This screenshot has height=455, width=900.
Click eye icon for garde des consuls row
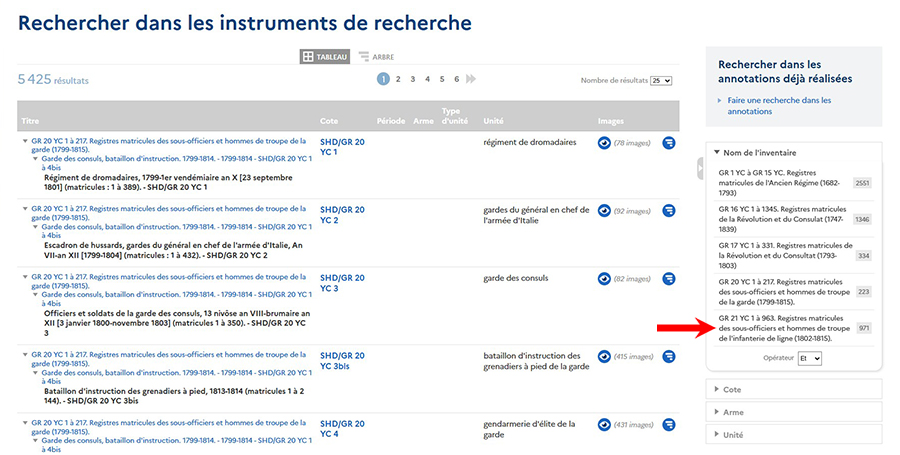[604, 279]
